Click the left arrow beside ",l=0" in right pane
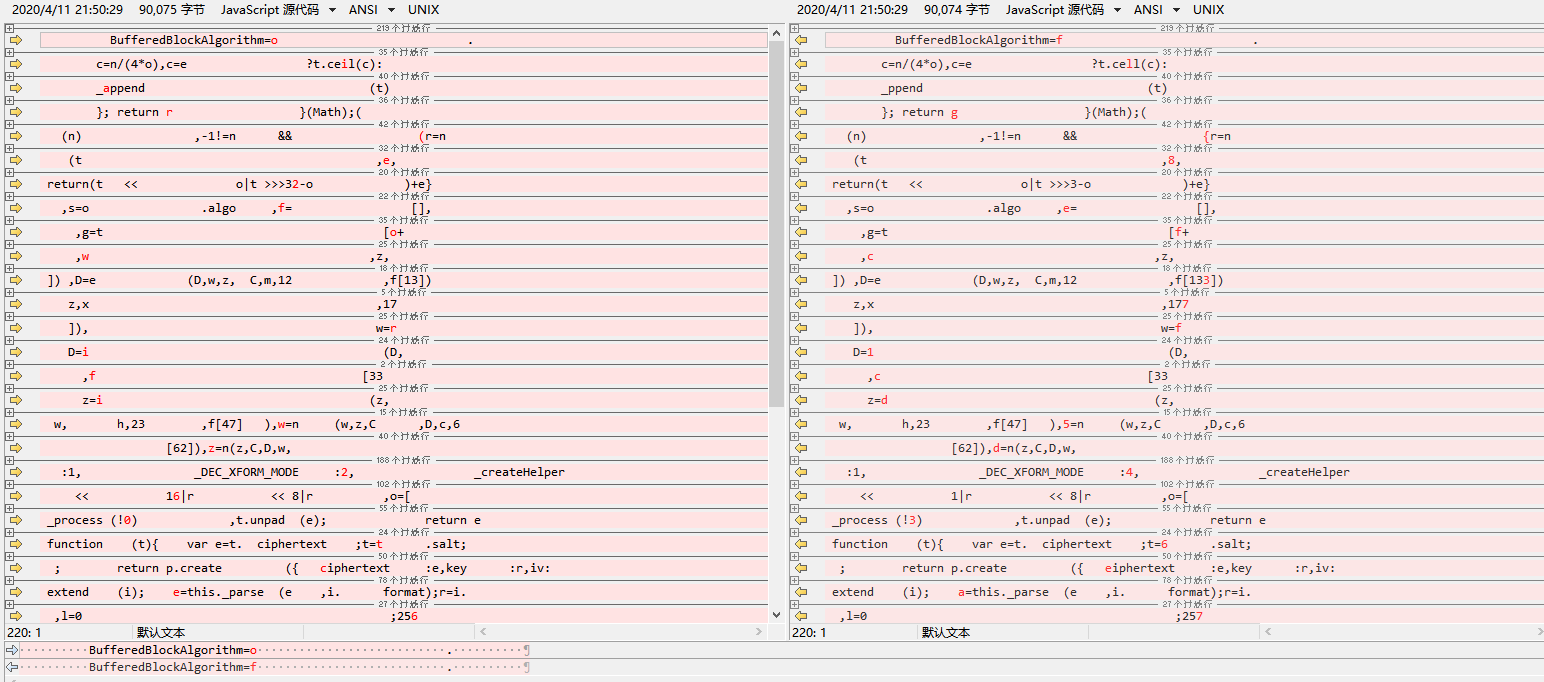 (x=800, y=616)
